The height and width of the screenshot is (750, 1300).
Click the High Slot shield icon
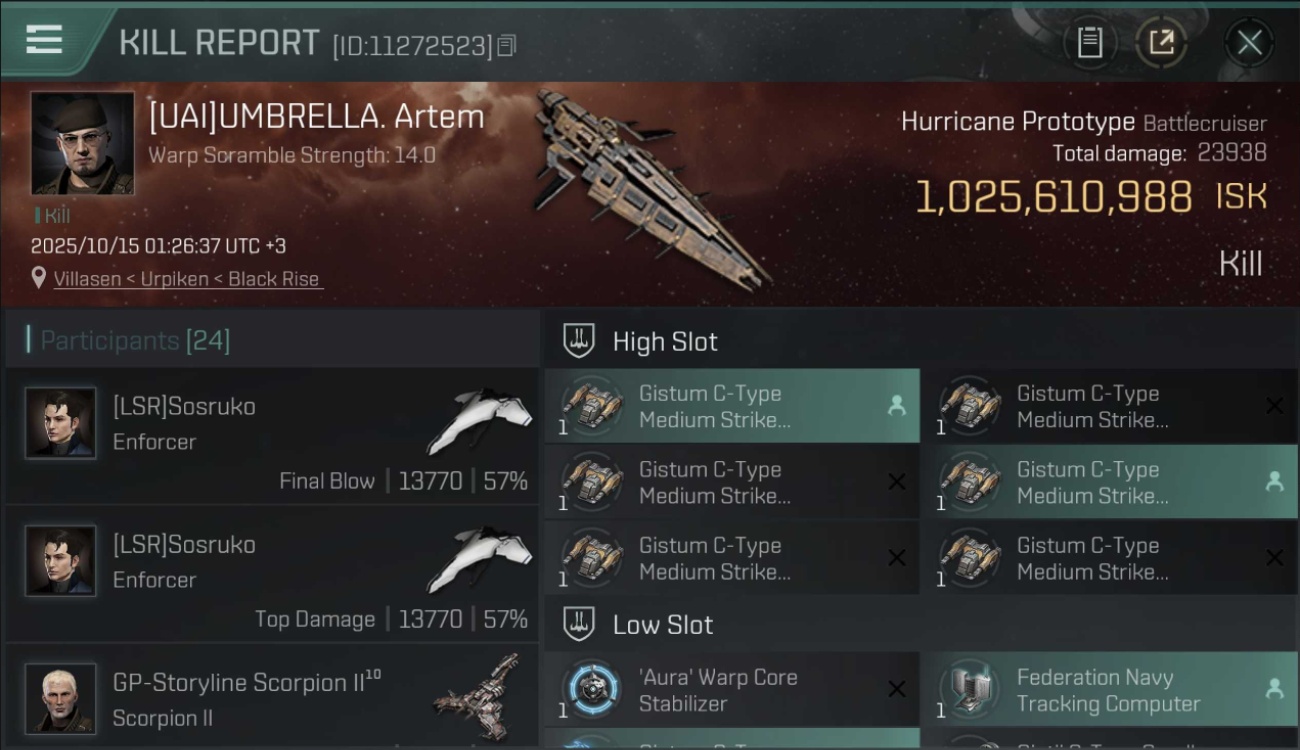point(580,340)
